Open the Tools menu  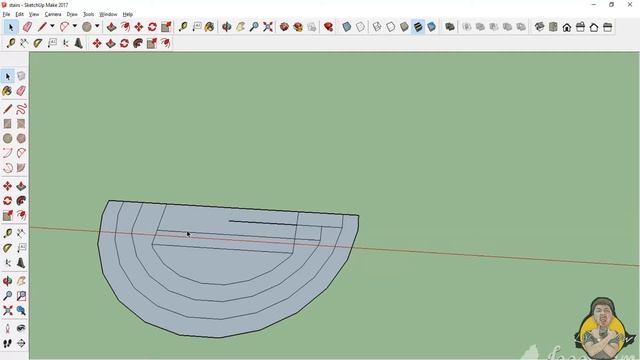click(x=89, y=14)
